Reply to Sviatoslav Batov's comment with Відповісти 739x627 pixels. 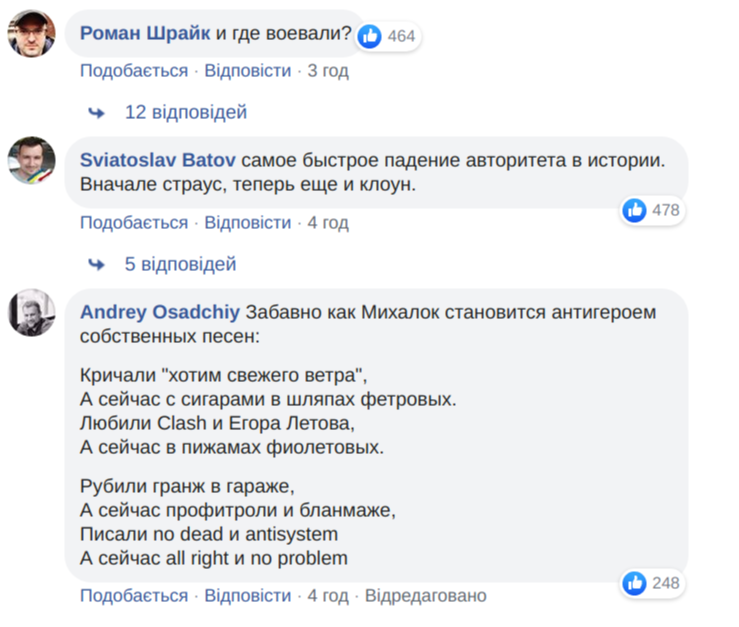click(248, 222)
